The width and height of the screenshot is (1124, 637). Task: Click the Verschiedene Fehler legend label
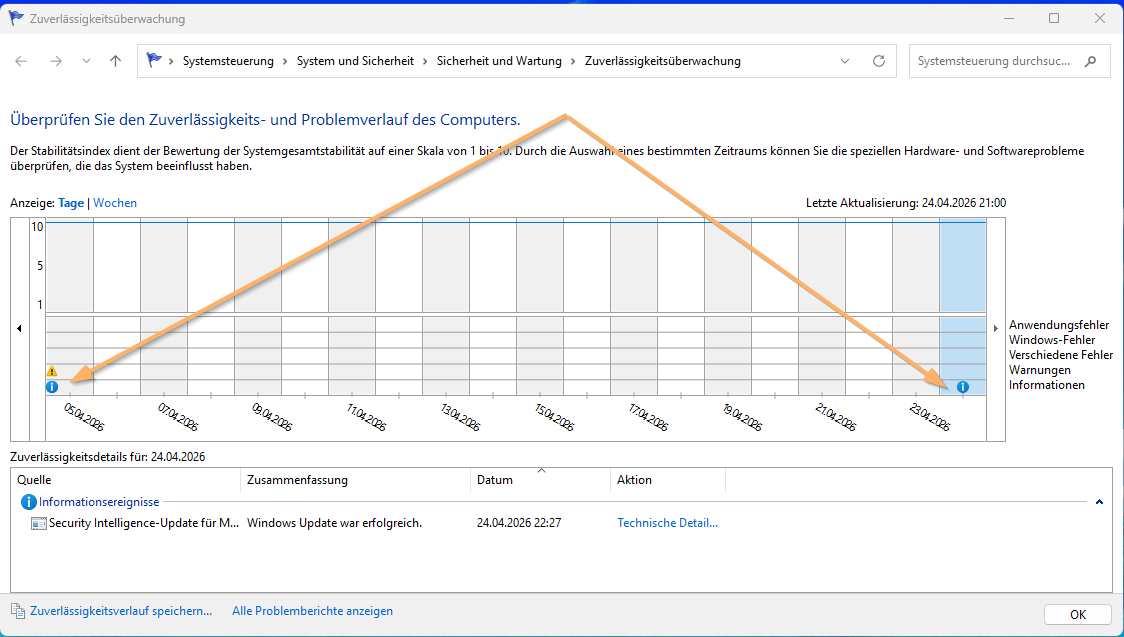(1061, 355)
